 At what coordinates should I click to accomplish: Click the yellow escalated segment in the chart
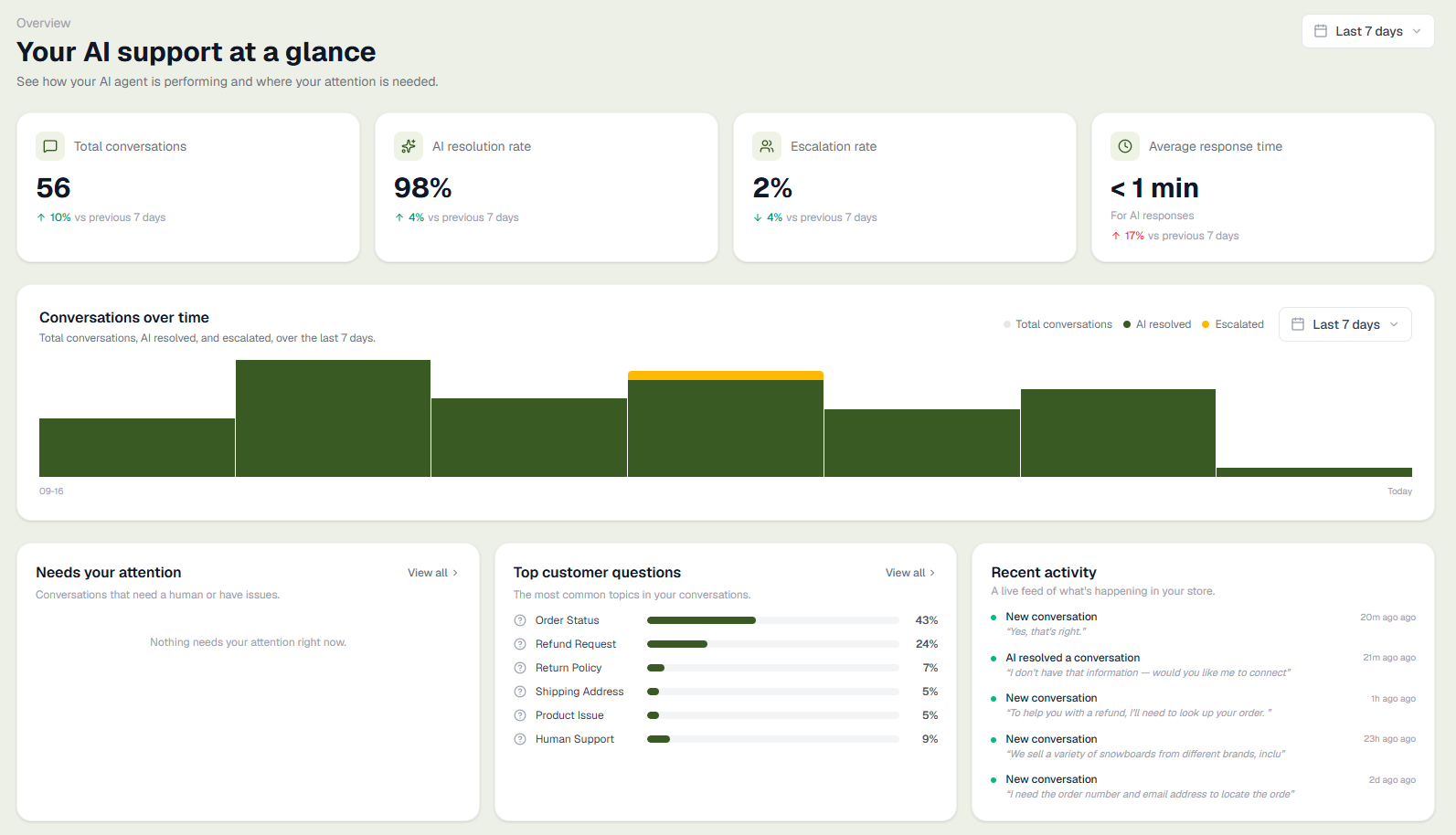726,375
